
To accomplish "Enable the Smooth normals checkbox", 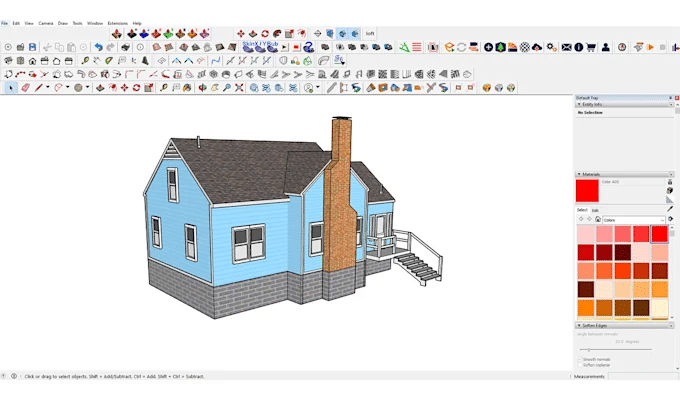I will click(580, 359).
